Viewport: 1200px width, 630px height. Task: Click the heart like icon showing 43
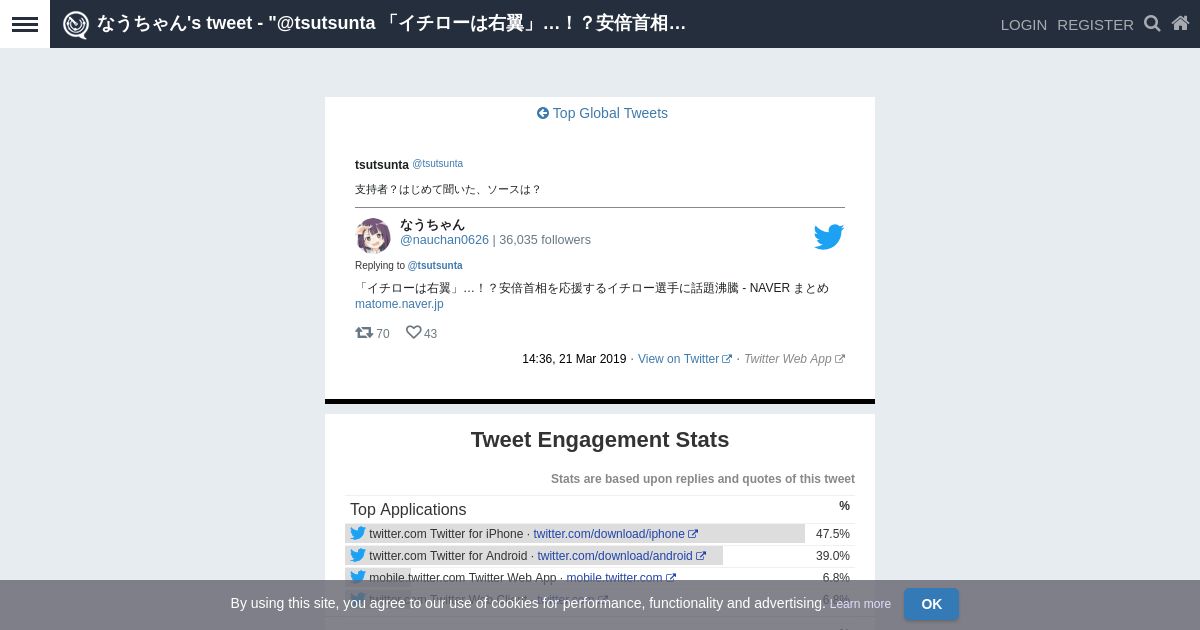coord(413,332)
